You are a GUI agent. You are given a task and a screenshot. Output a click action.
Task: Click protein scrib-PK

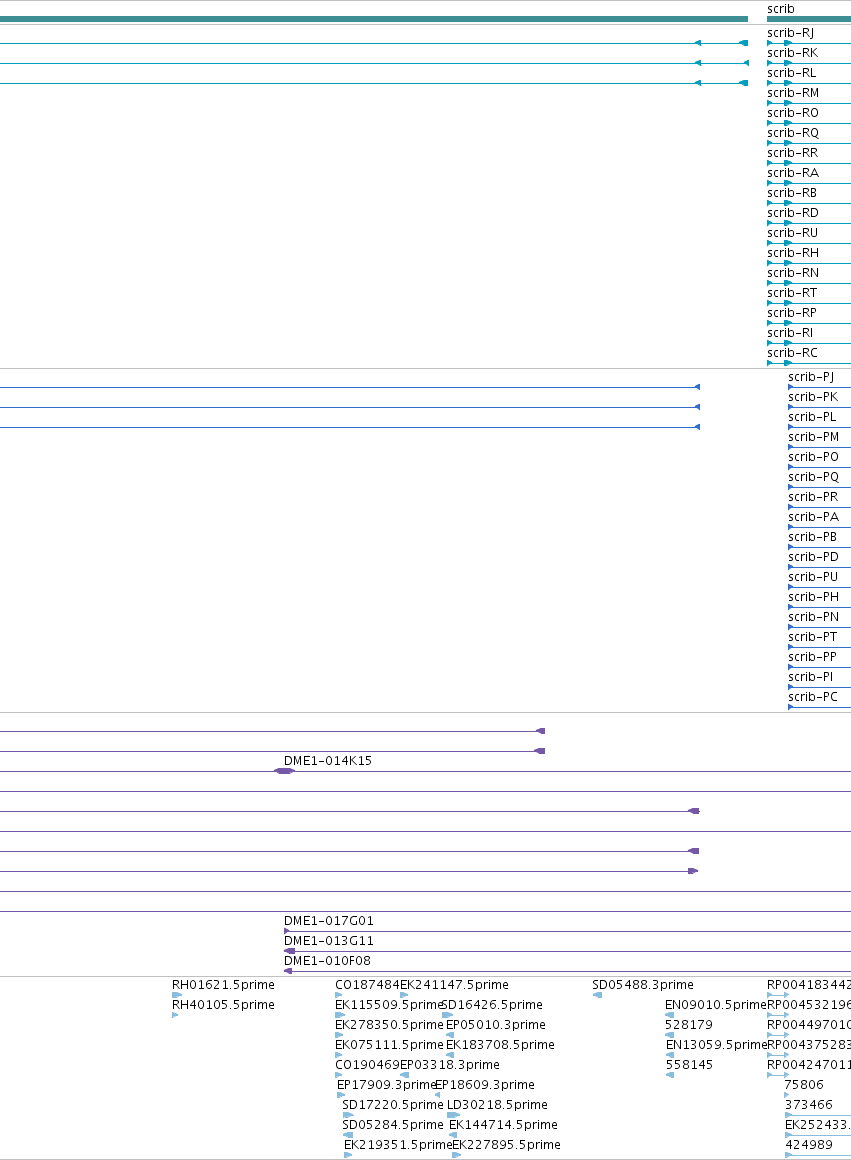813,397
